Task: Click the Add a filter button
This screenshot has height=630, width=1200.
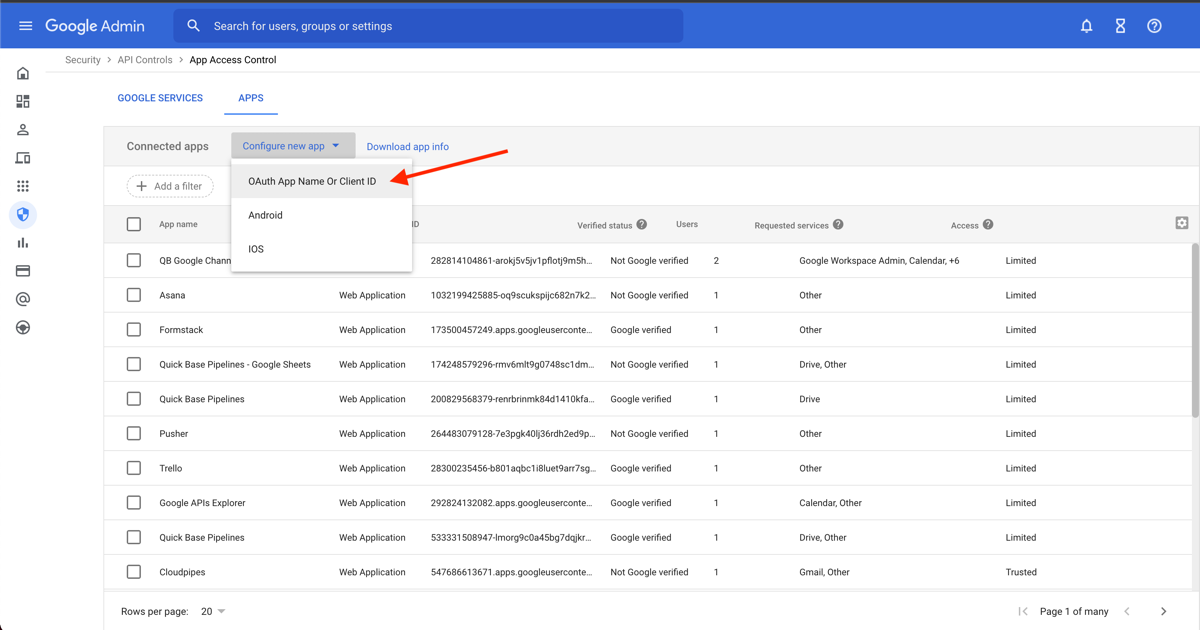Action: pyautogui.click(x=170, y=186)
